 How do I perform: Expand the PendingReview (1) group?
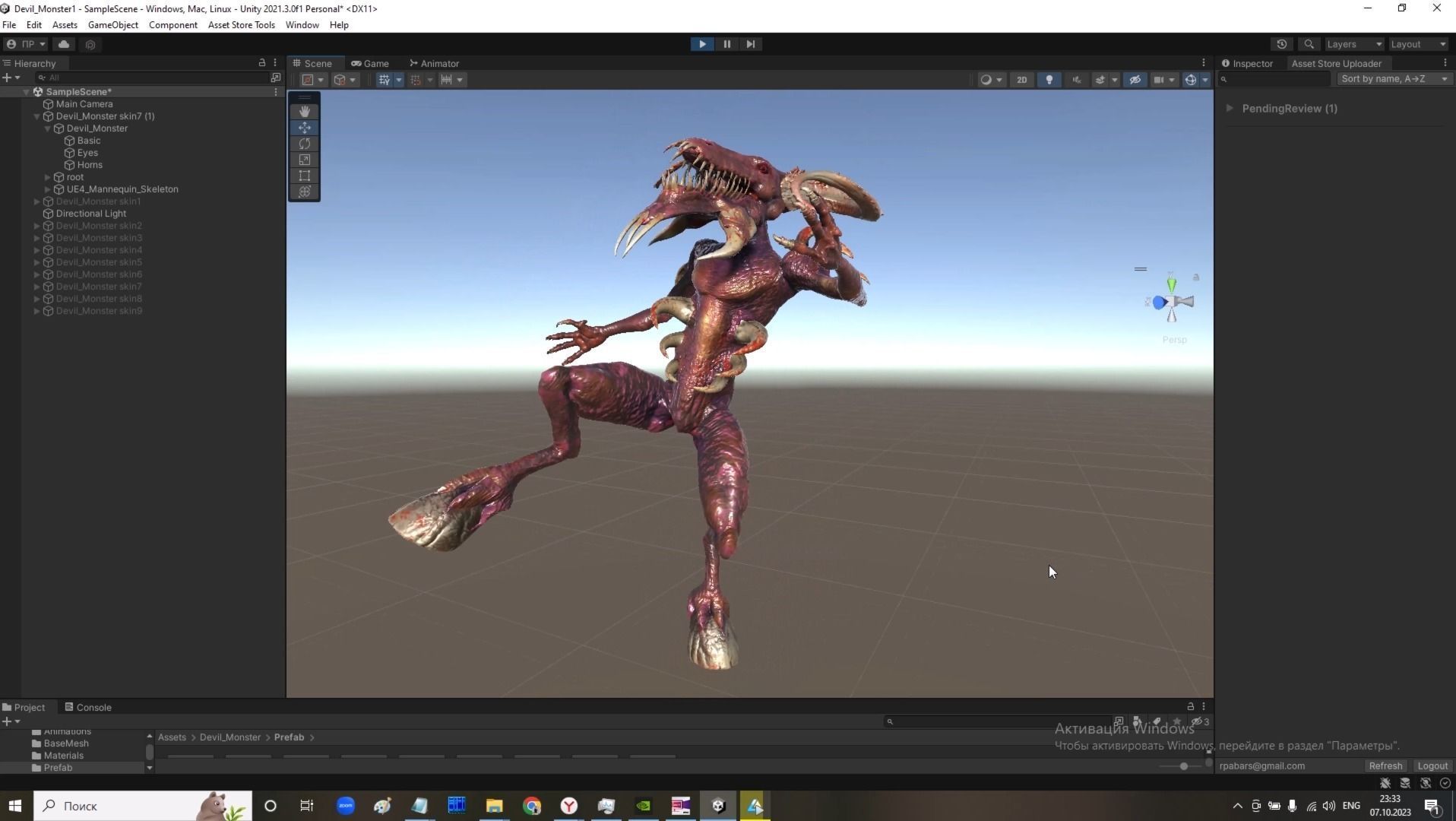(1230, 108)
